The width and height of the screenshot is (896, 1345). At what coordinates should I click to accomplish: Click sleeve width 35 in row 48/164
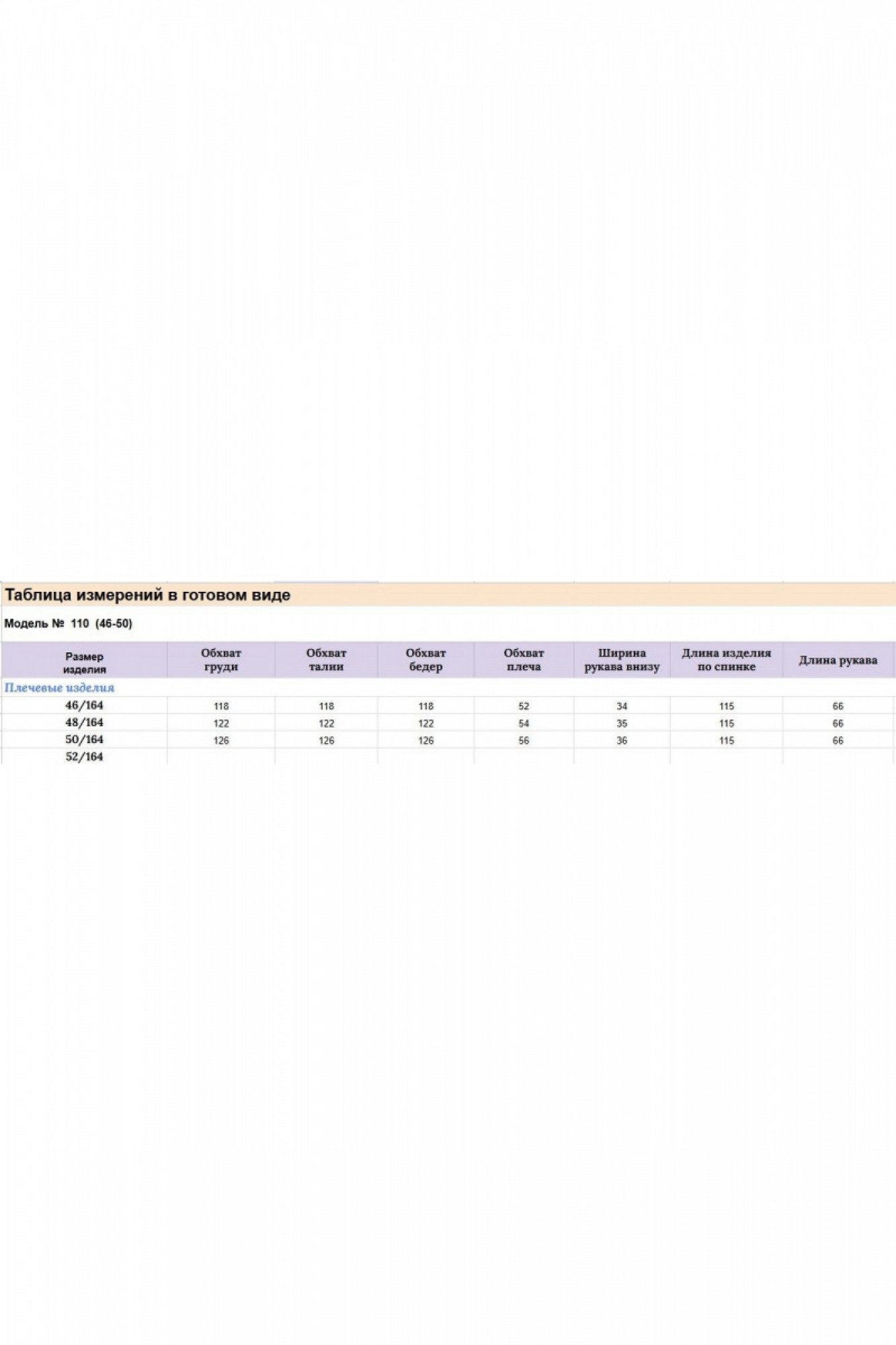[622, 724]
